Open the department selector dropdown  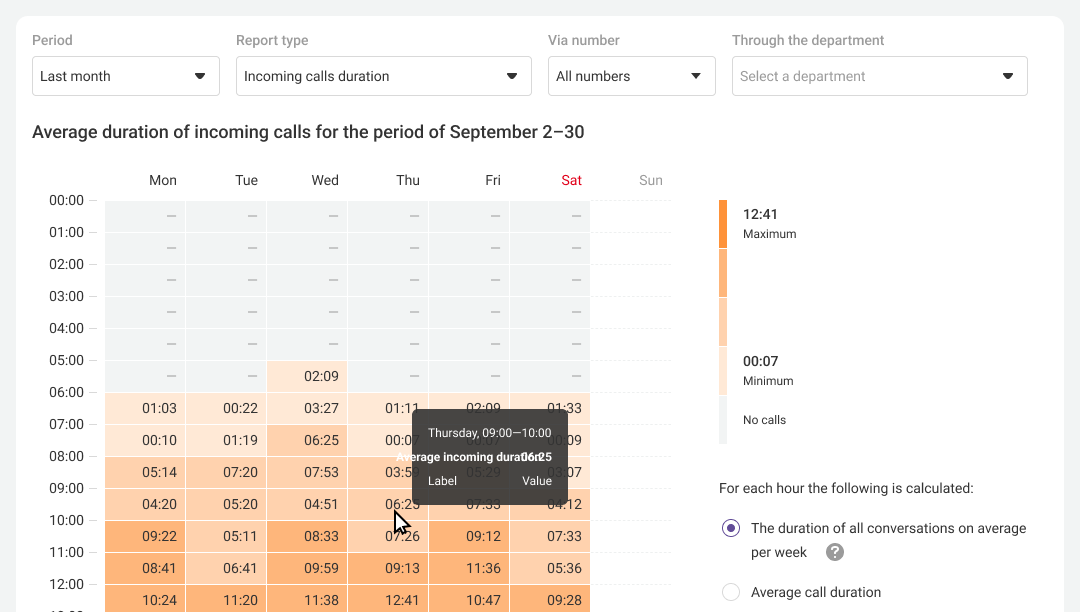(x=880, y=76)
